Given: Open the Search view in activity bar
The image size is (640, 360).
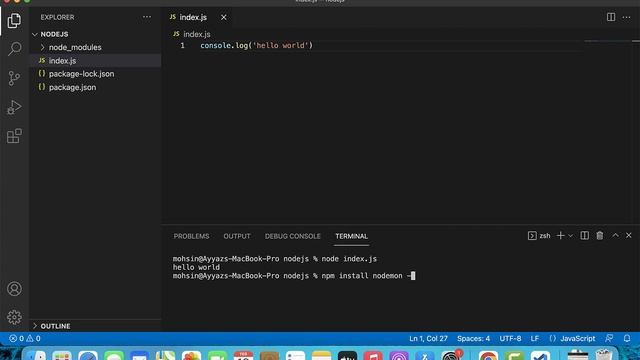Looking at the screenshot, I should click(14, 49).
